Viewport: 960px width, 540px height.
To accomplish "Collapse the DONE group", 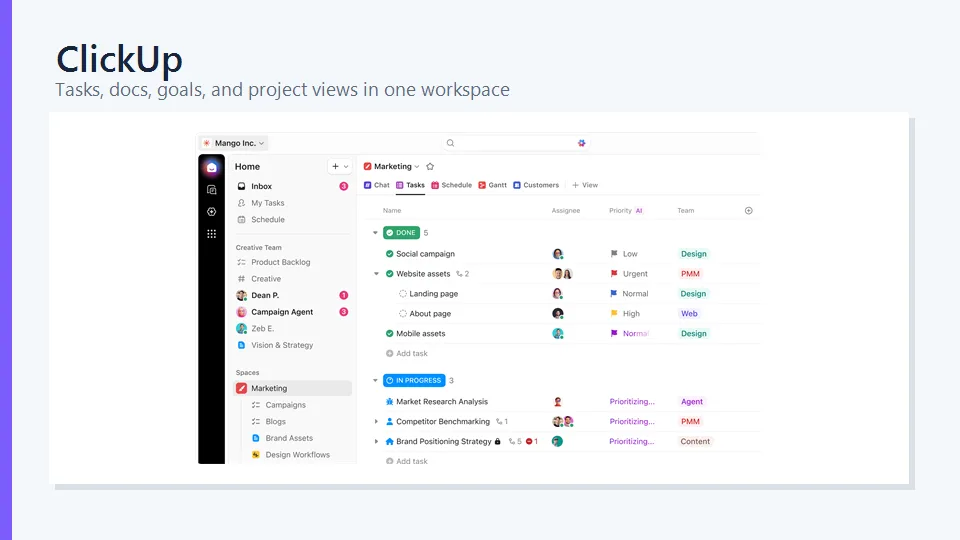I will point(375,233).
